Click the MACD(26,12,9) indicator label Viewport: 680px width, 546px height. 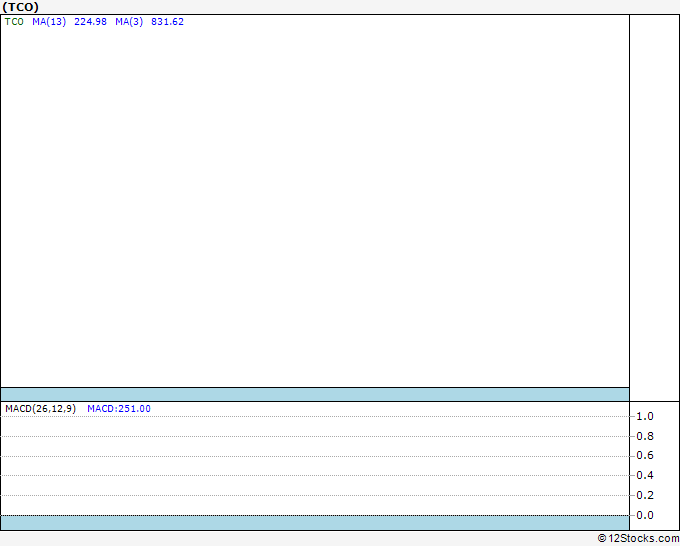(40, 409)
